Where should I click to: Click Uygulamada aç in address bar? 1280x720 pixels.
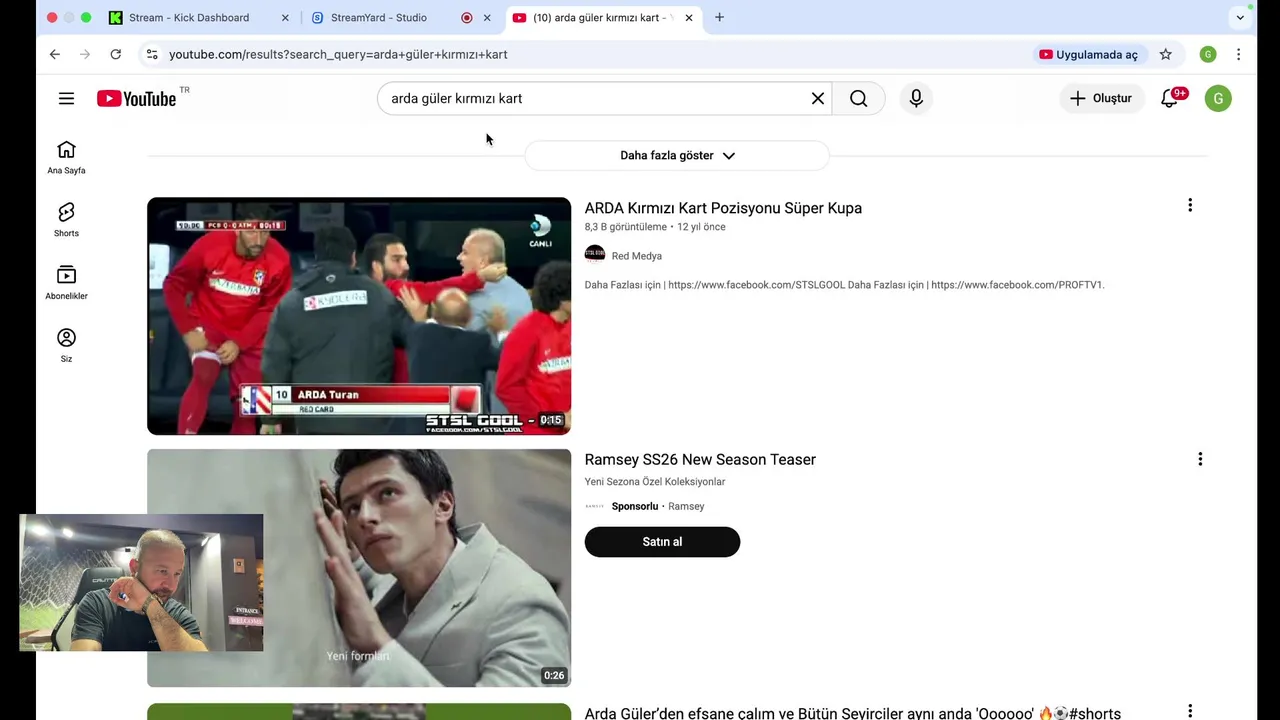pos(1088,54)
